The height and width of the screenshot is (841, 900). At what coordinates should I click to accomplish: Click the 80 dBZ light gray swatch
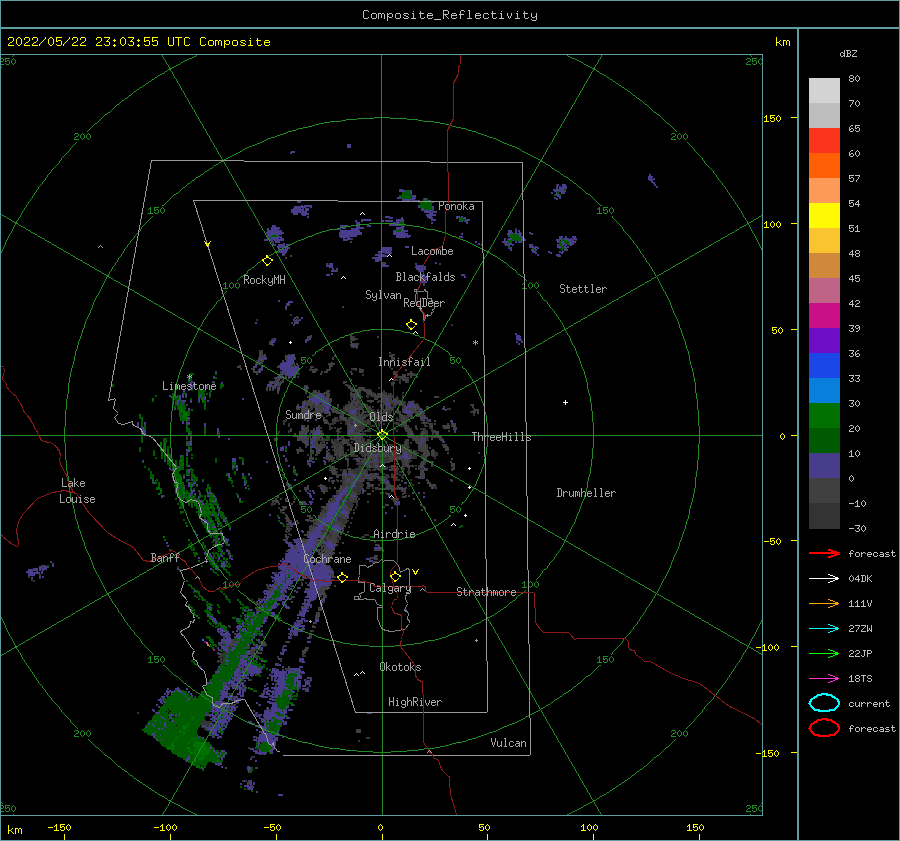click(x=824, y=91)
